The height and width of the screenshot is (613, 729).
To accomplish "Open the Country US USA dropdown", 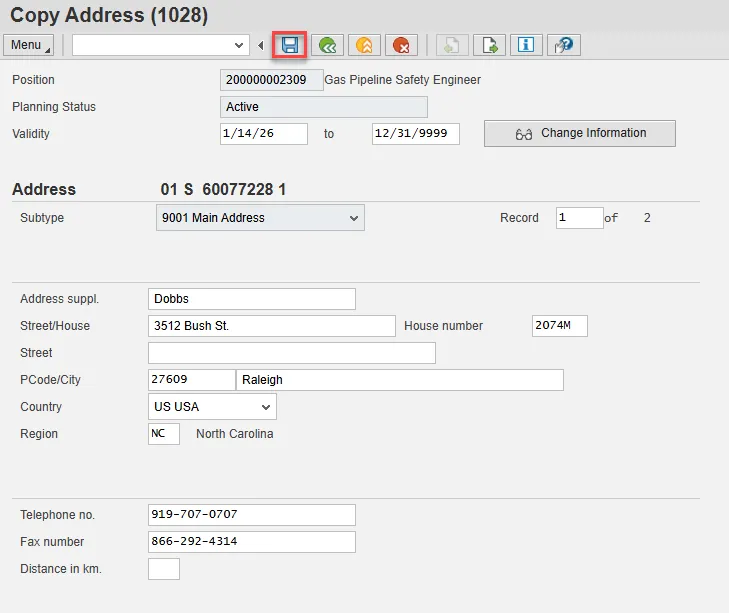I will (212, 406).
